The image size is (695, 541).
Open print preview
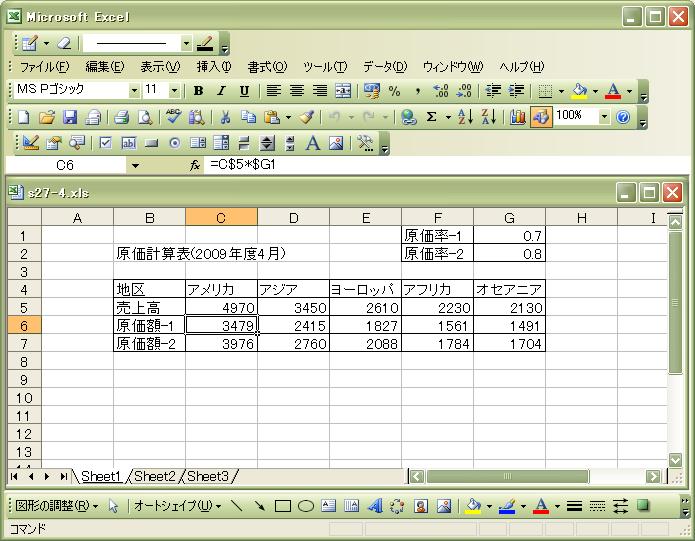click(145, 117)
